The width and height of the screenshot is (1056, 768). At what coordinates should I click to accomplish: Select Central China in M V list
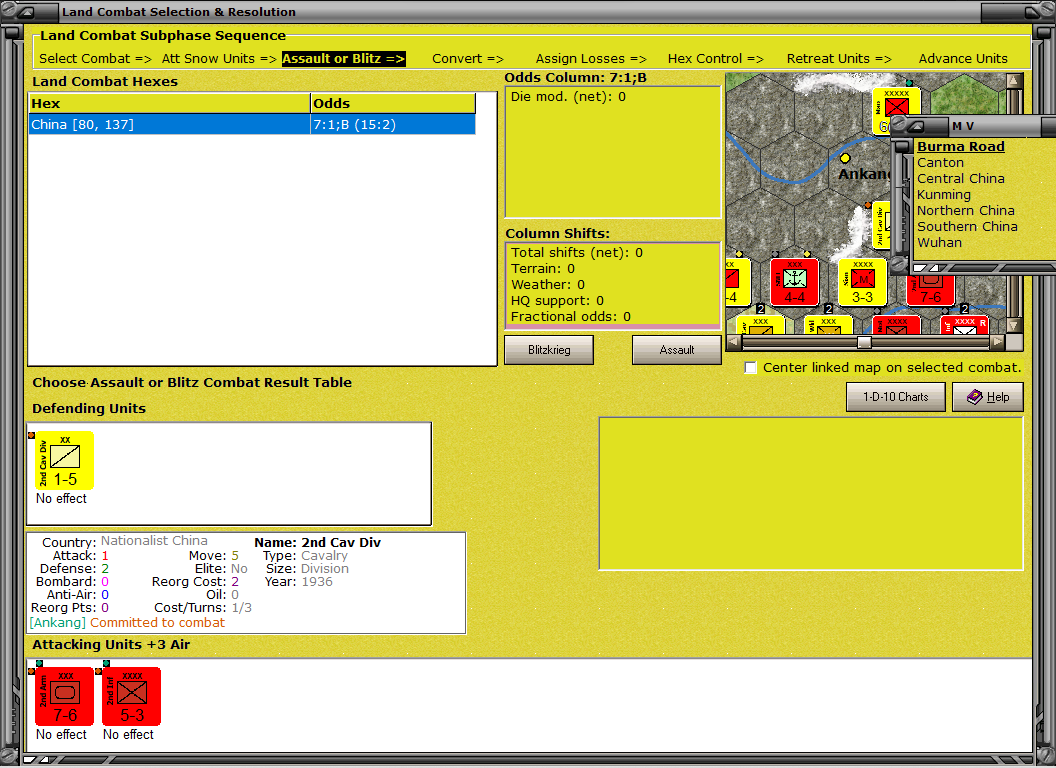pos(960,179)
